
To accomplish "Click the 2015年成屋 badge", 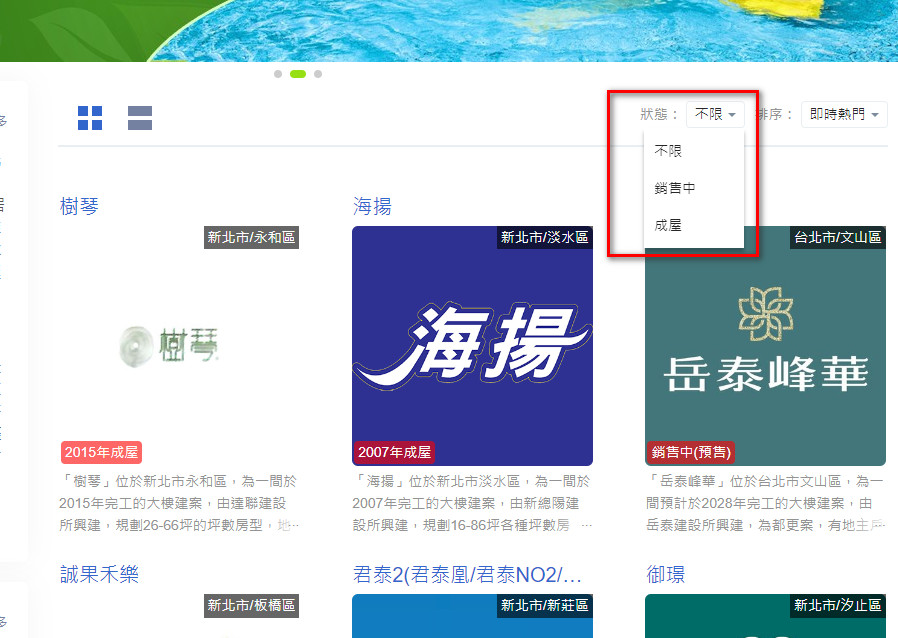I will click(x=101, y=452).
